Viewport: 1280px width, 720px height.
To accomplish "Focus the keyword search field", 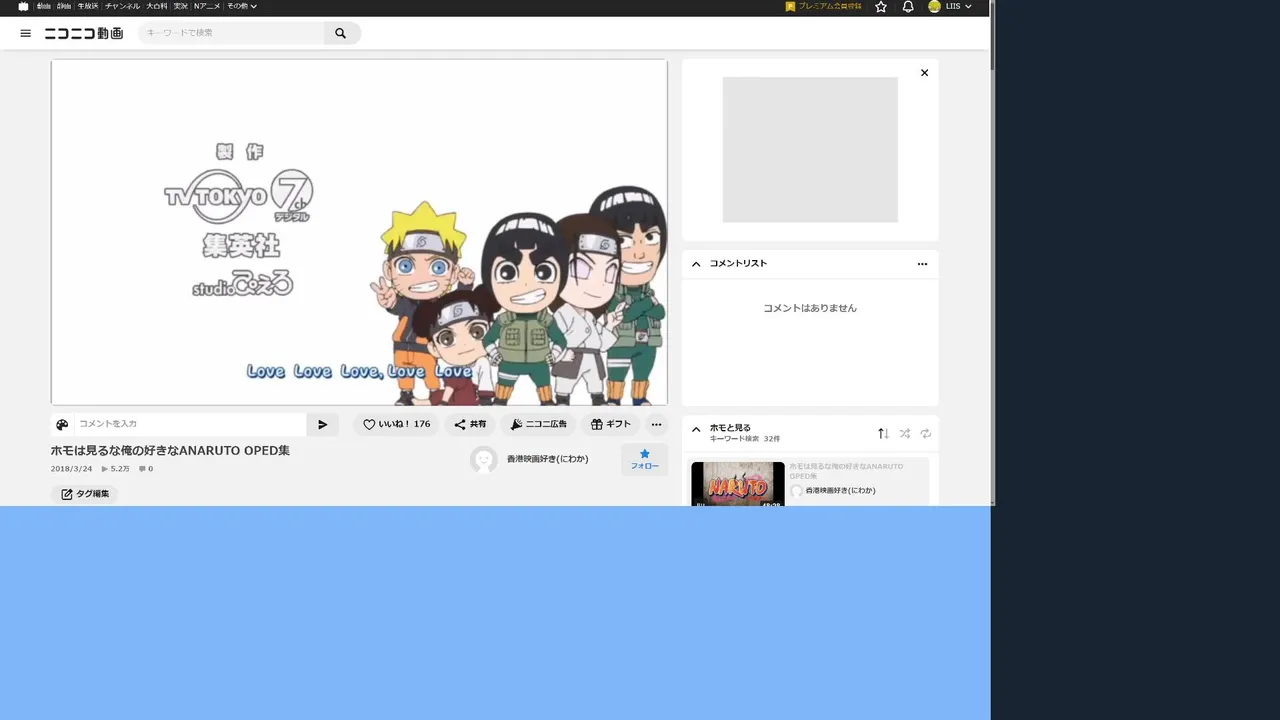I will click(231, 33).
